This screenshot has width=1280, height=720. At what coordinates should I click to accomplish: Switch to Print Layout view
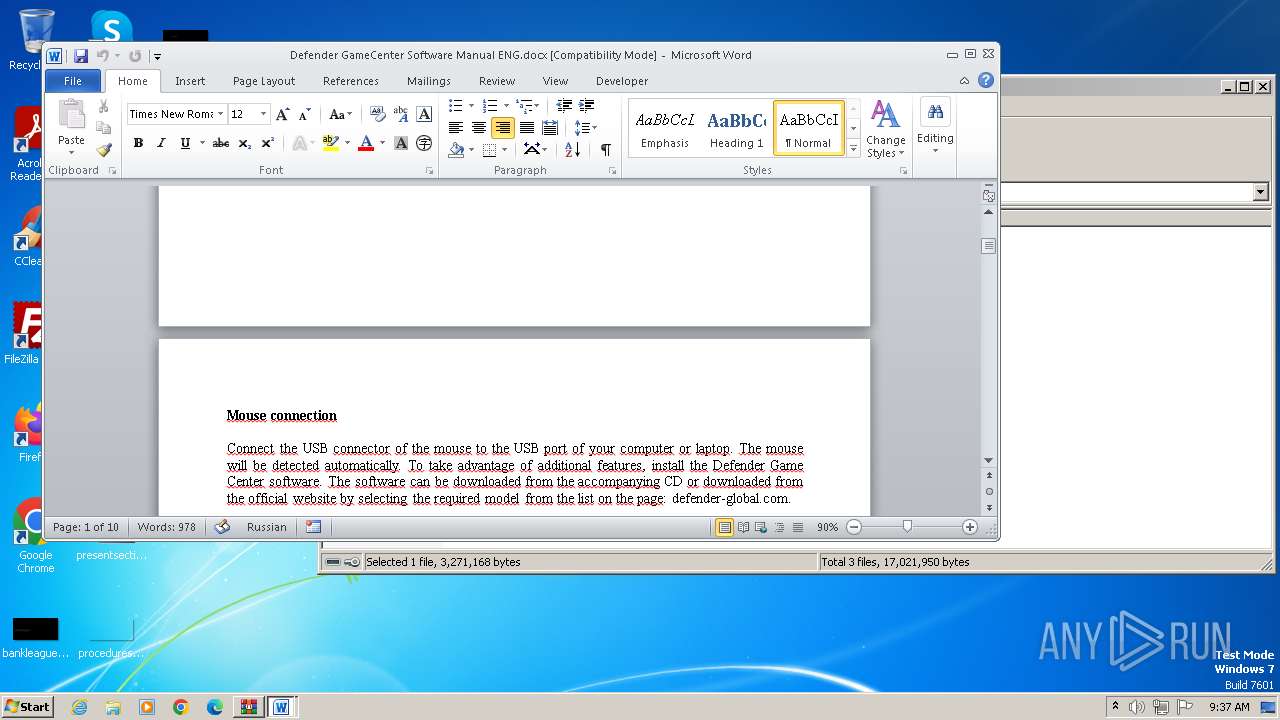point(725,527)
